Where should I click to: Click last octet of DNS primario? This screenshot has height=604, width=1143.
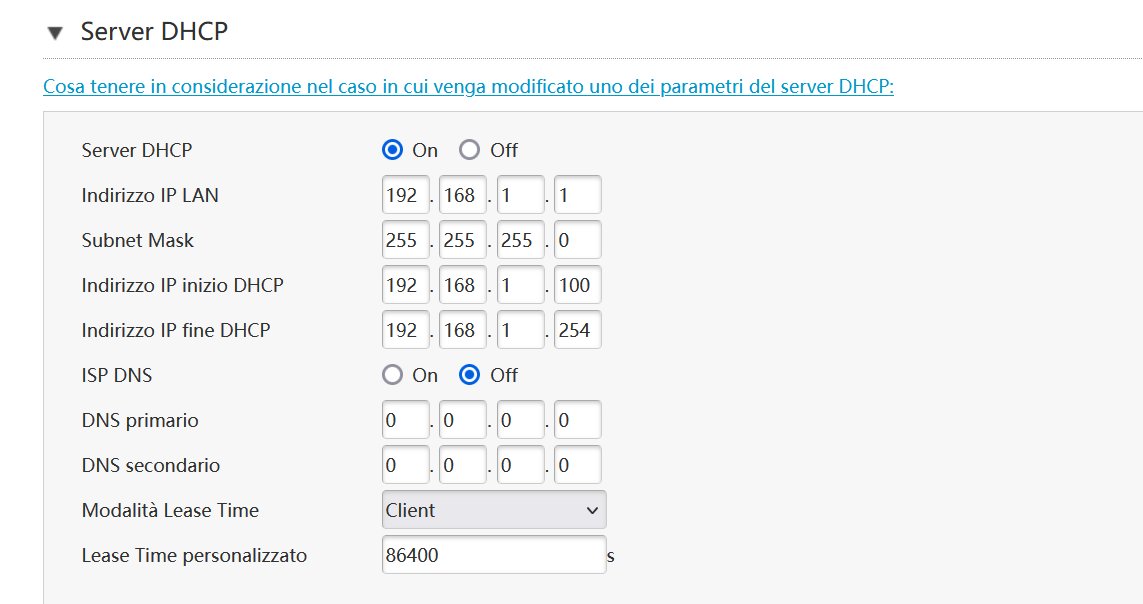pyautogui.click(x=577, y=420)
